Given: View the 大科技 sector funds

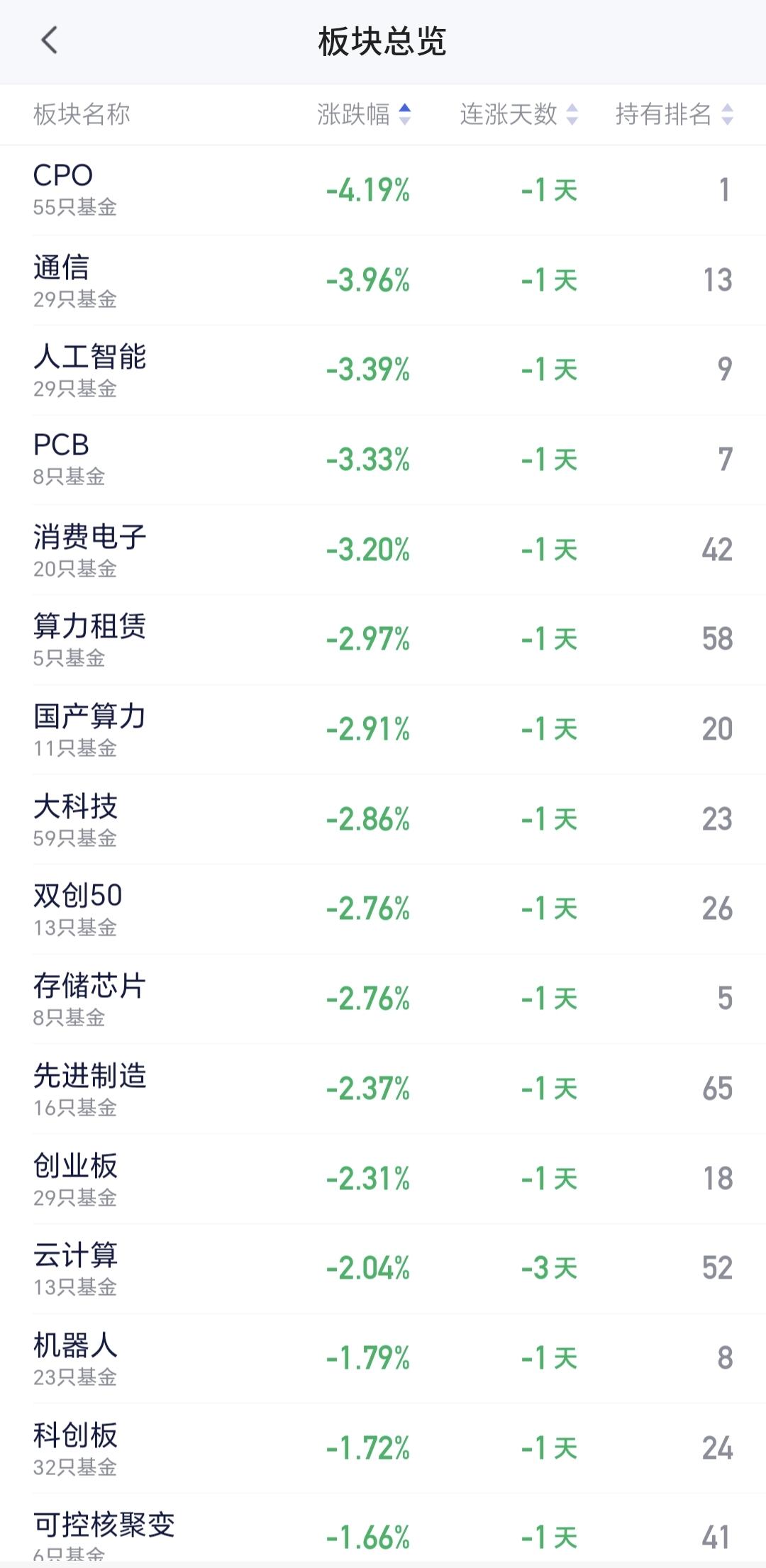Looking at the screenshot, I should tap(383, 819).
